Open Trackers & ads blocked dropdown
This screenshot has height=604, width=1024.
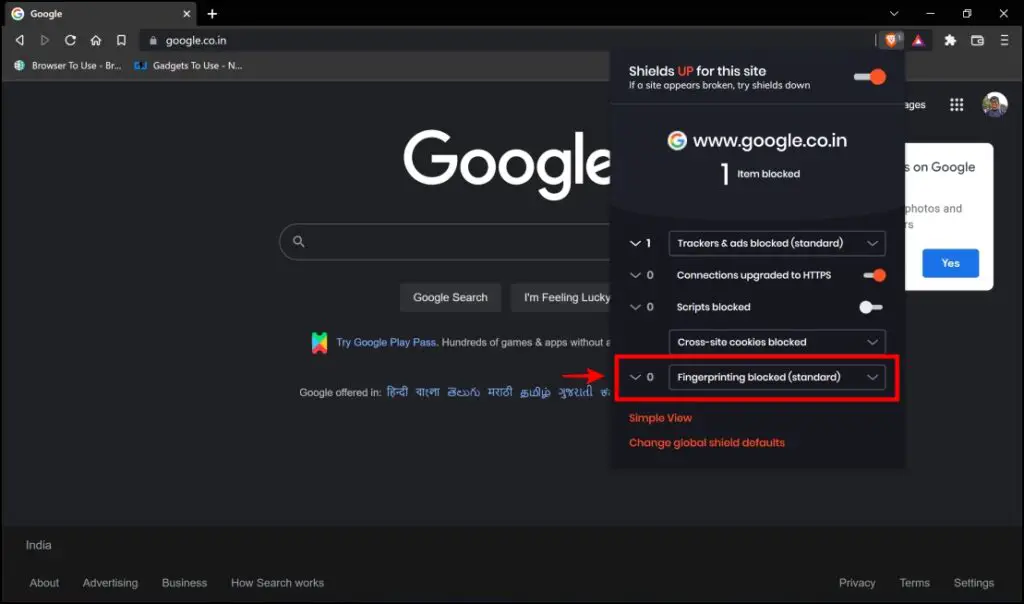click(776, 243)
